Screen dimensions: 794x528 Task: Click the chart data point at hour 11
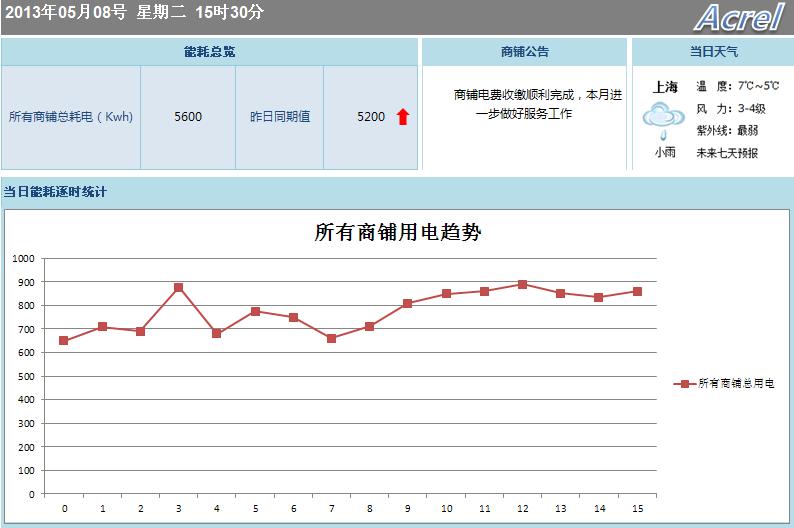[485, 292]
